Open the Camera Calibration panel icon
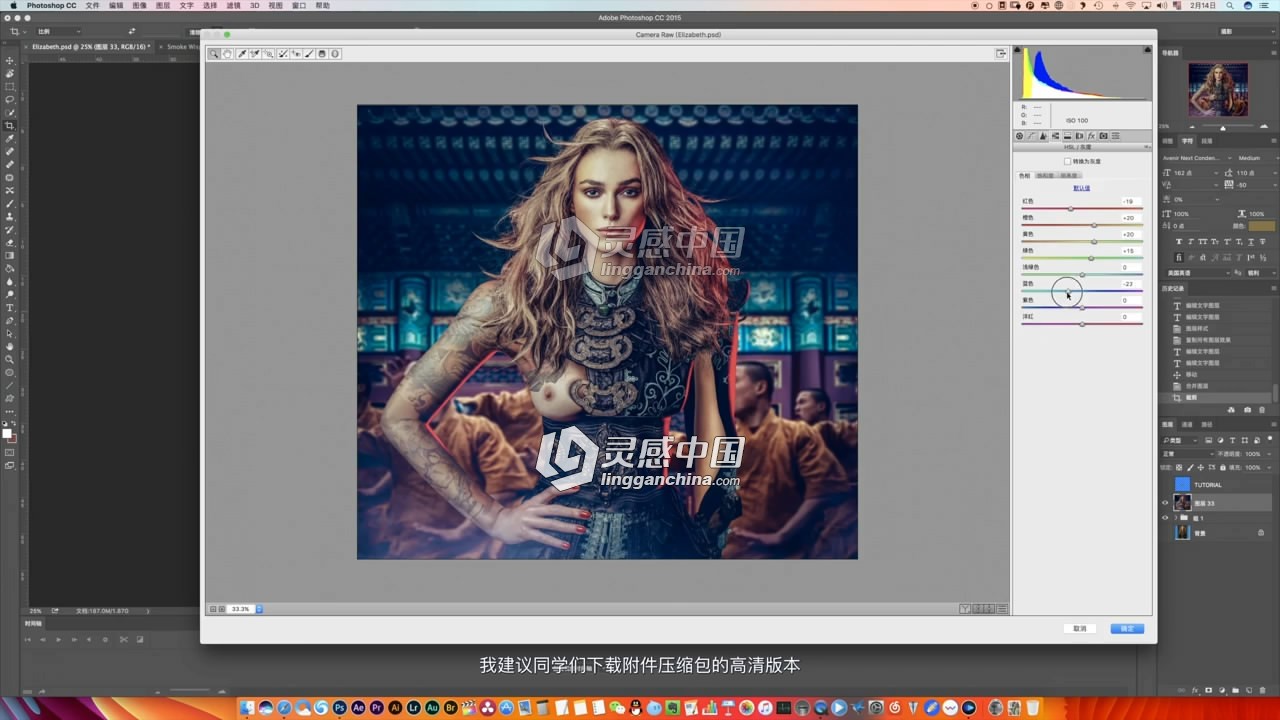Viewport: 1280px width, 720px height. [1103, 136]
